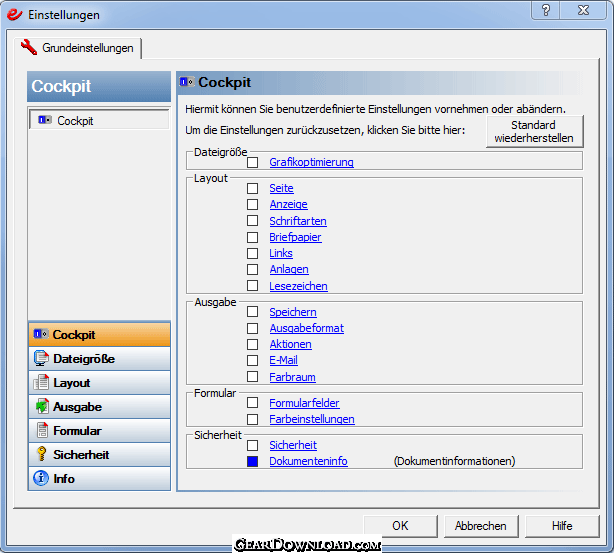
Task: Open the Sicherheit sidebar section
Action: point(99,454)
